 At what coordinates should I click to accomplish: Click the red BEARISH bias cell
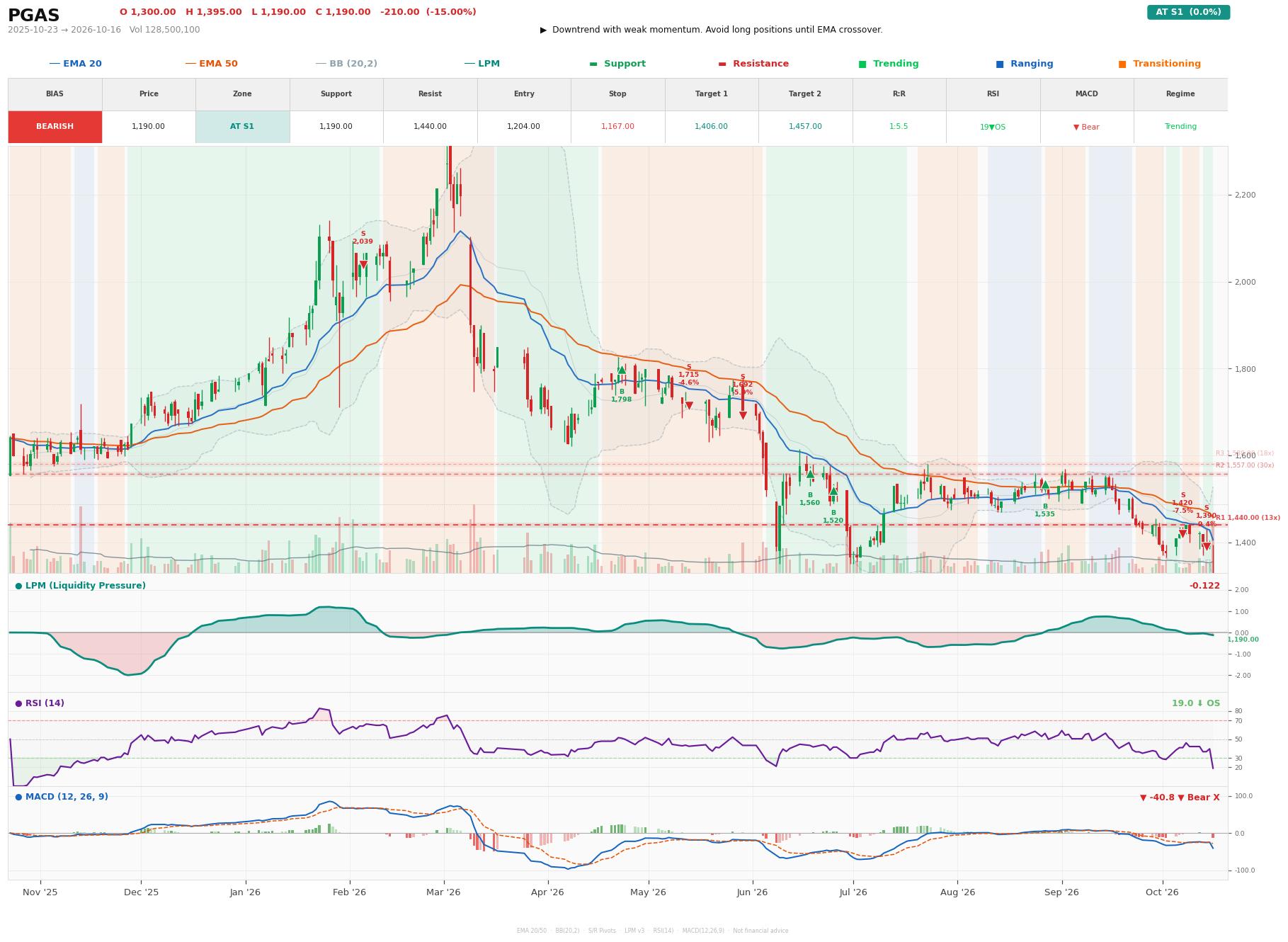(55, 127)
